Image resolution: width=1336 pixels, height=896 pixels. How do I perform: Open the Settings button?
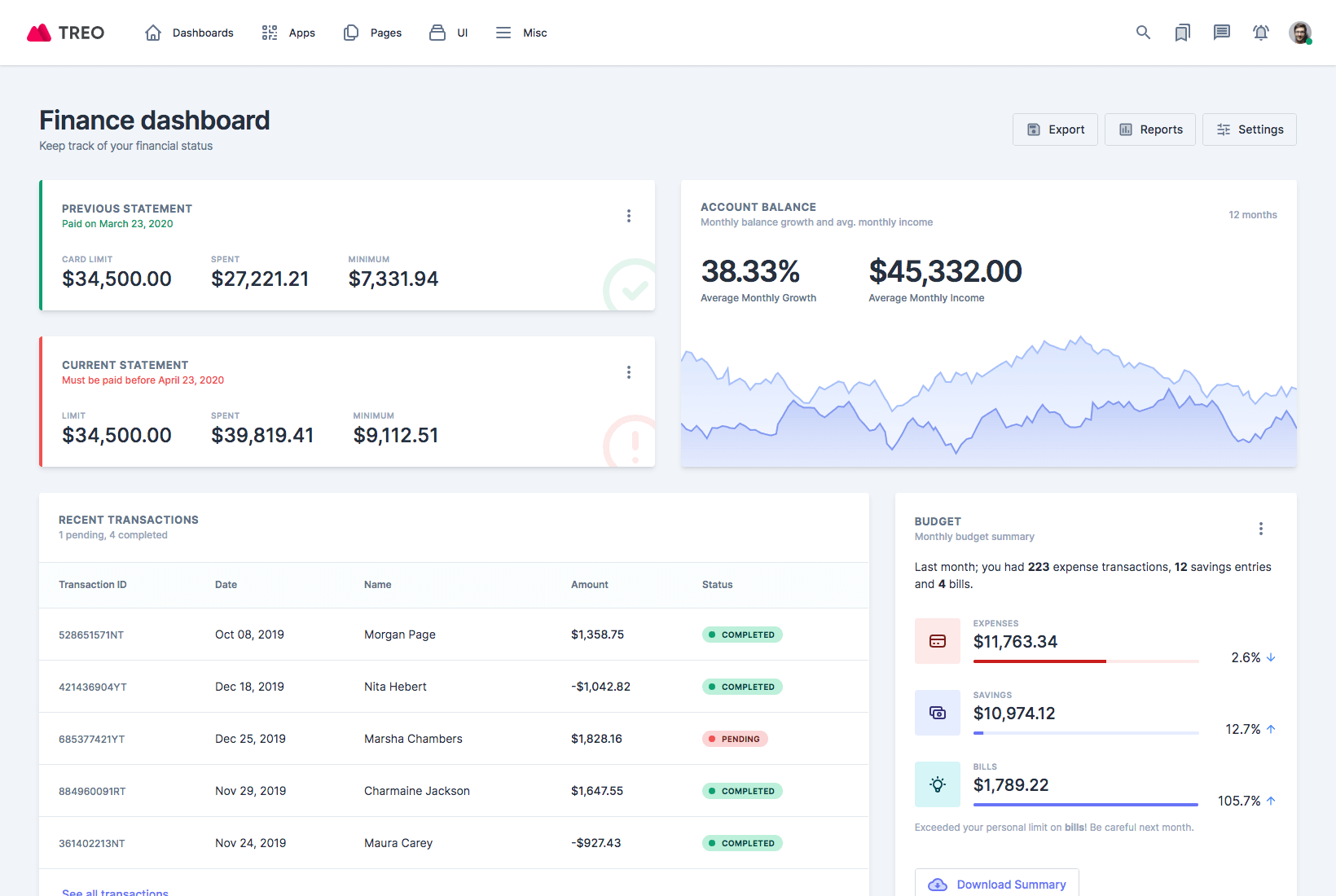coord(1249,130)
